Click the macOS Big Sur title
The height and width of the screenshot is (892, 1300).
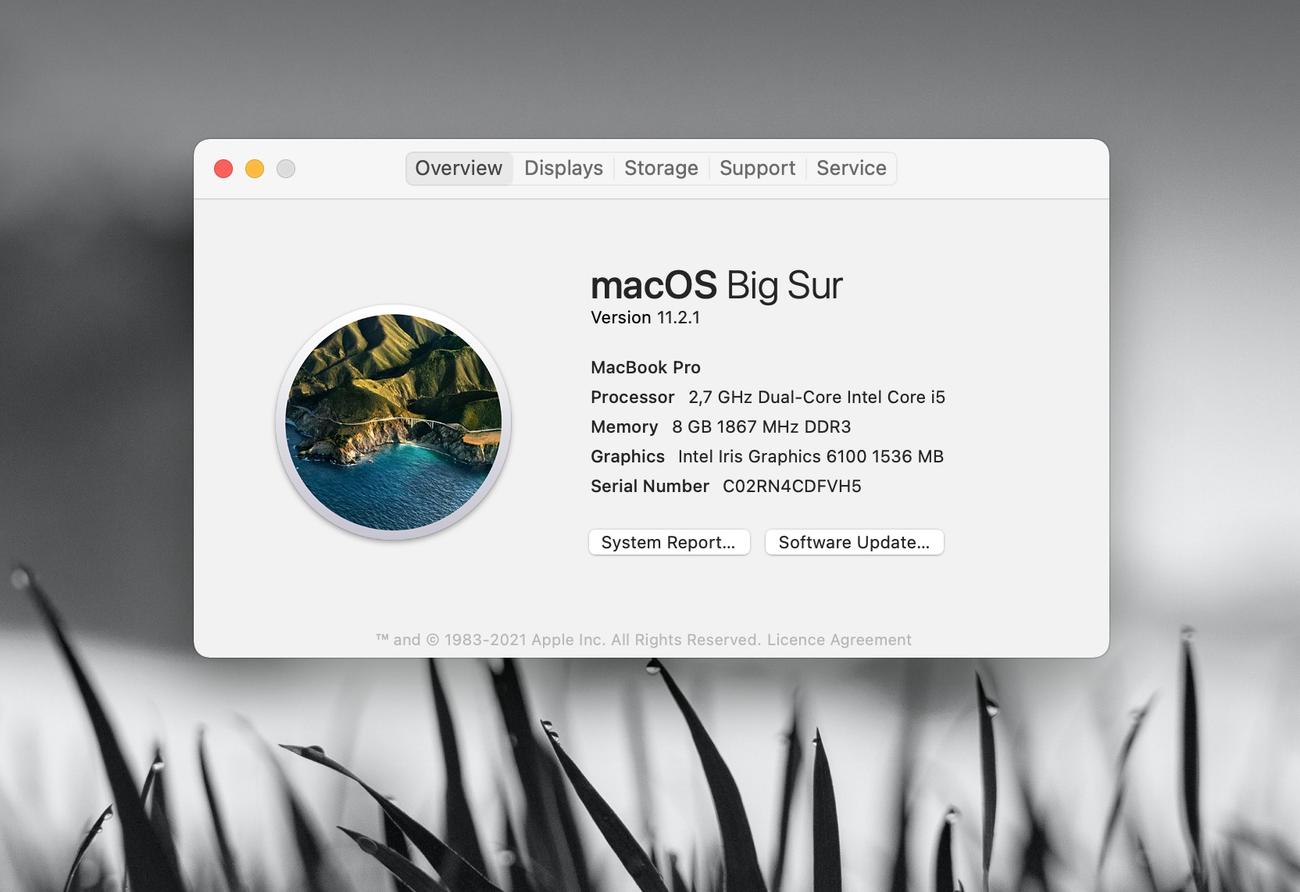(716, 285)
